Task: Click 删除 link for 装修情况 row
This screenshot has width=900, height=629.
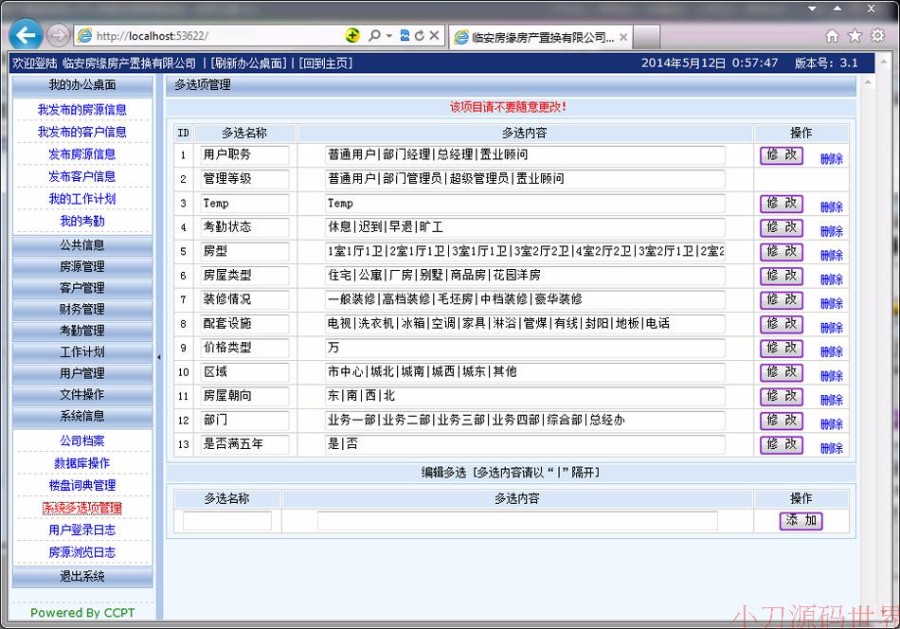Action: click(x=831, y=304)
